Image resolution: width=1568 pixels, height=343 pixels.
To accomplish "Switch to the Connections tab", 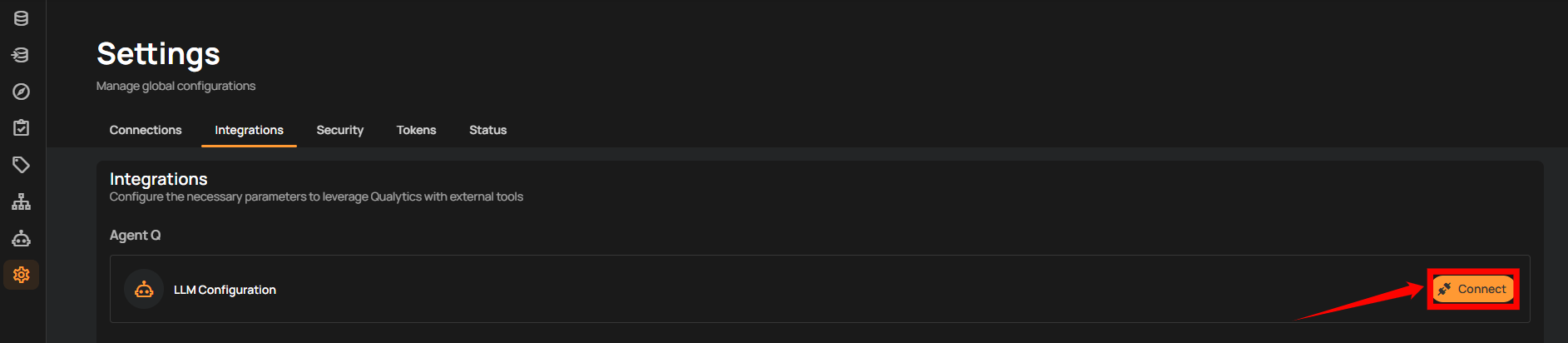I will tap(146, 130).
